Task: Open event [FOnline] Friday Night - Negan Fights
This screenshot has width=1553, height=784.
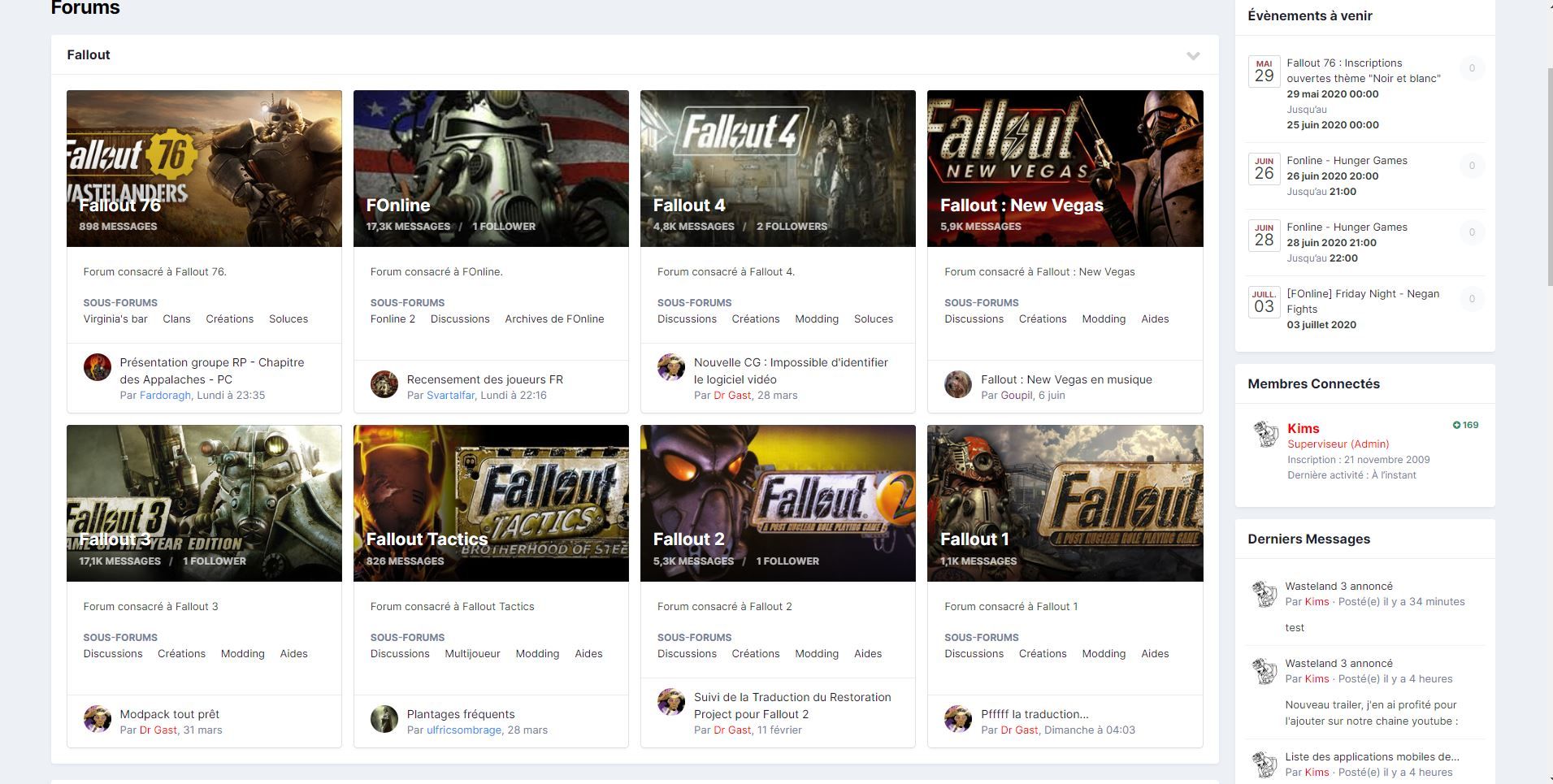Action: click(x=1363, y=301)
